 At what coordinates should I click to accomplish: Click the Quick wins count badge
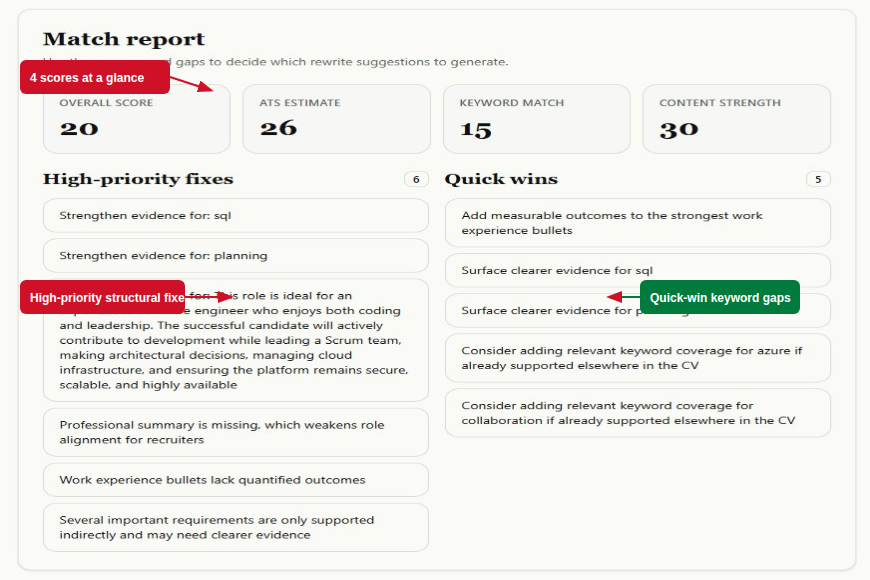pos(818,179)
